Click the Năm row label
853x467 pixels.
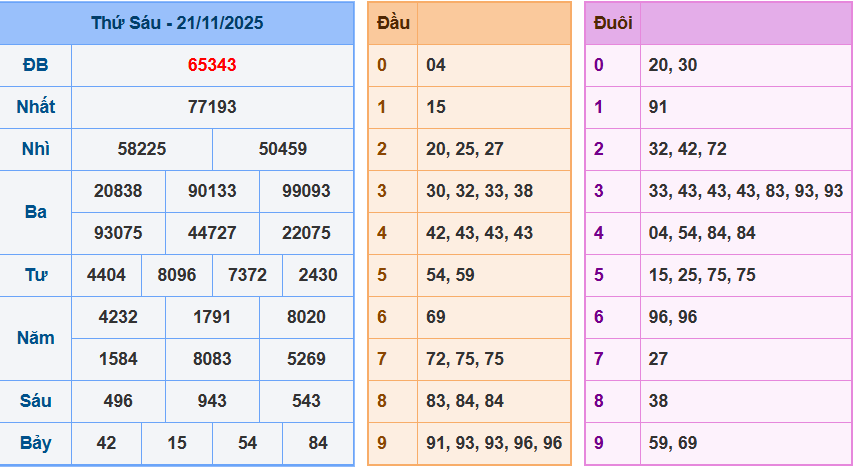coord(36,338)
